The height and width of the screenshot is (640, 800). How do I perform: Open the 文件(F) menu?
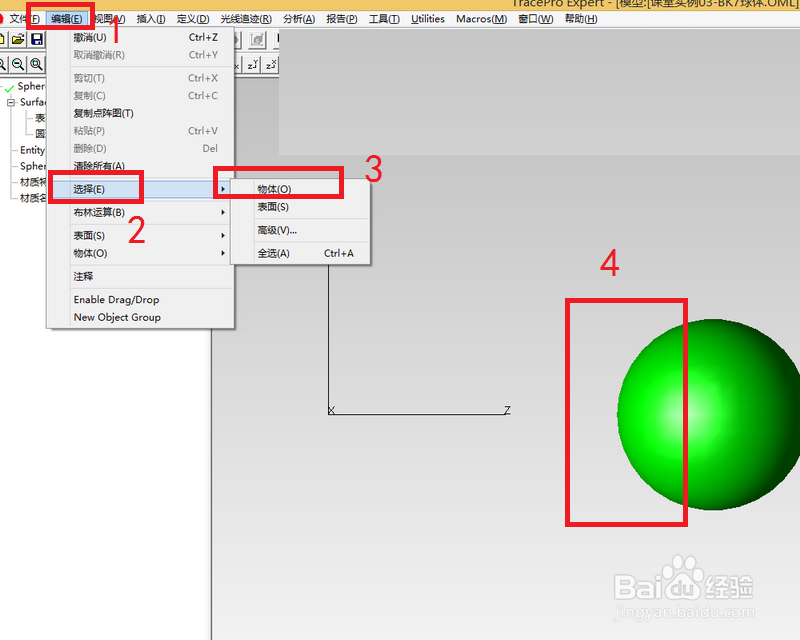pos(24,19)
